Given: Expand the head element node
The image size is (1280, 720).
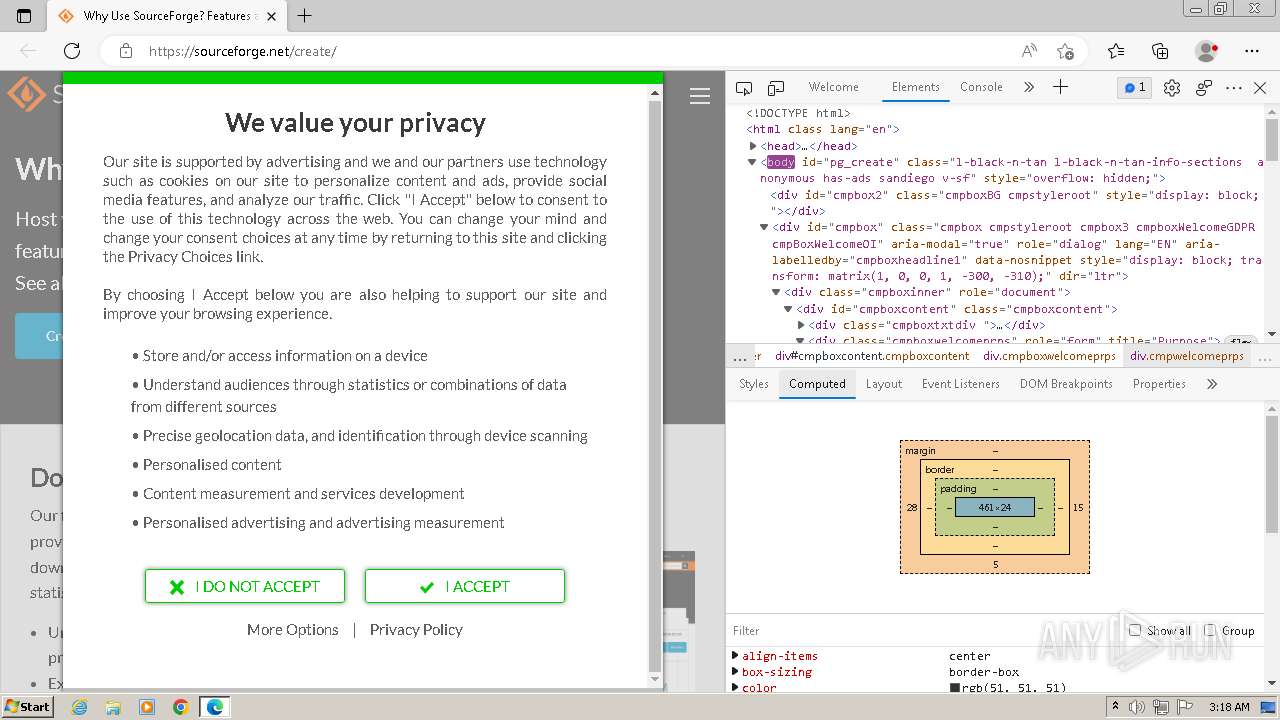Looking at the screenshot, I should pos(753,146).
